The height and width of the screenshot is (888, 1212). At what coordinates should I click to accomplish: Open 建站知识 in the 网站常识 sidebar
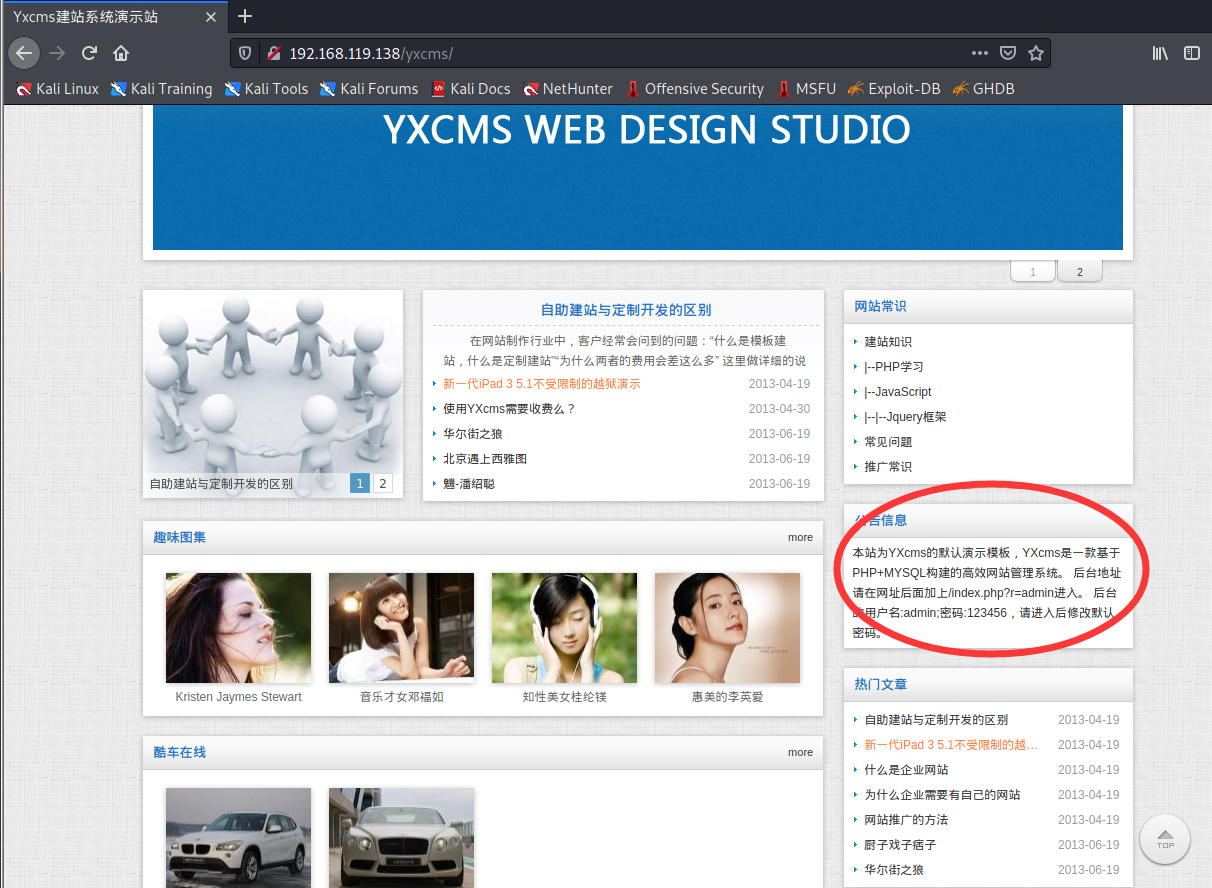pyautogui.click(x=888, y=342)
